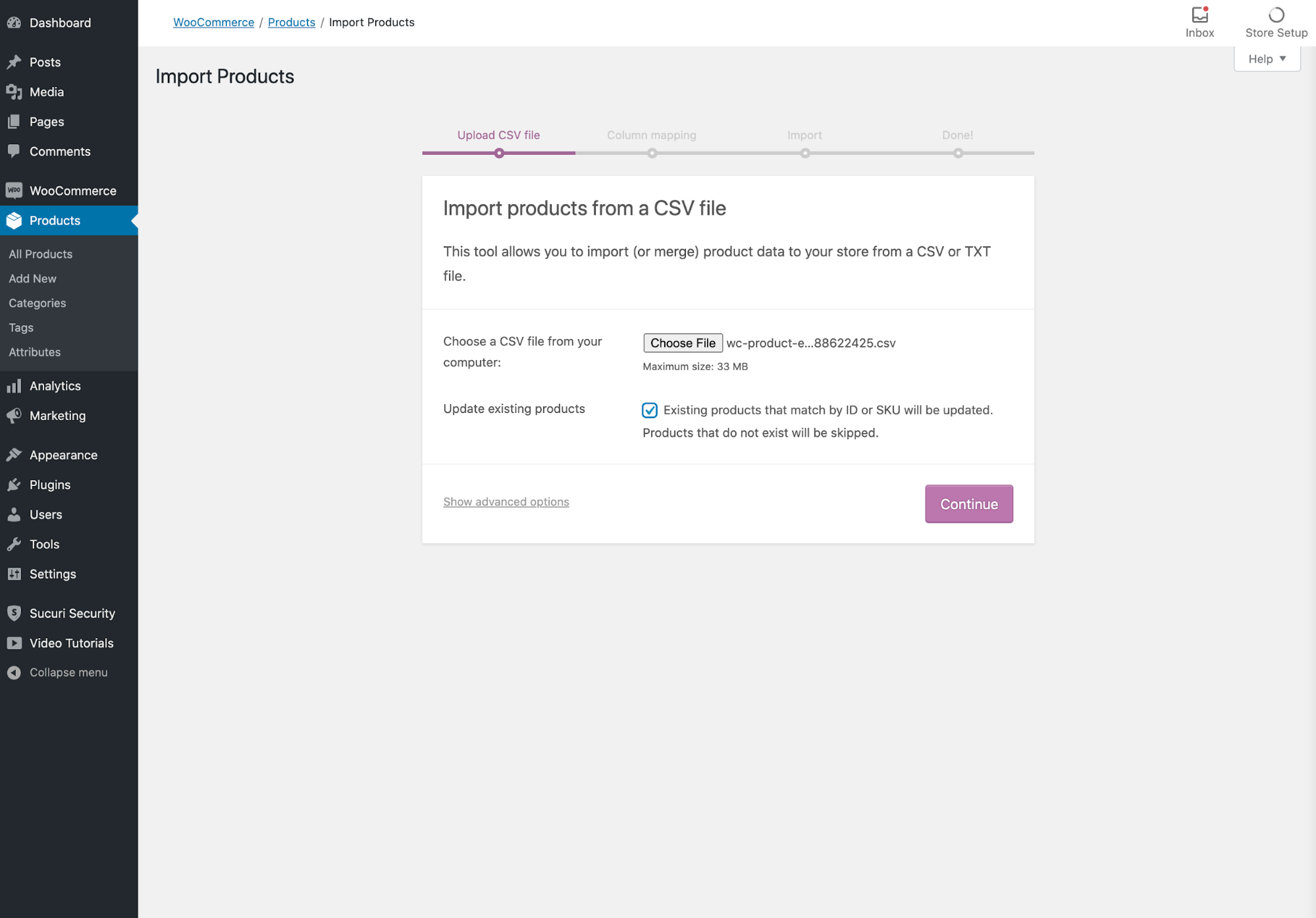Open Tags in the Products submenu
This screenshot has width=1316, height=918.
pyautogui.click(x=21, y=327)
